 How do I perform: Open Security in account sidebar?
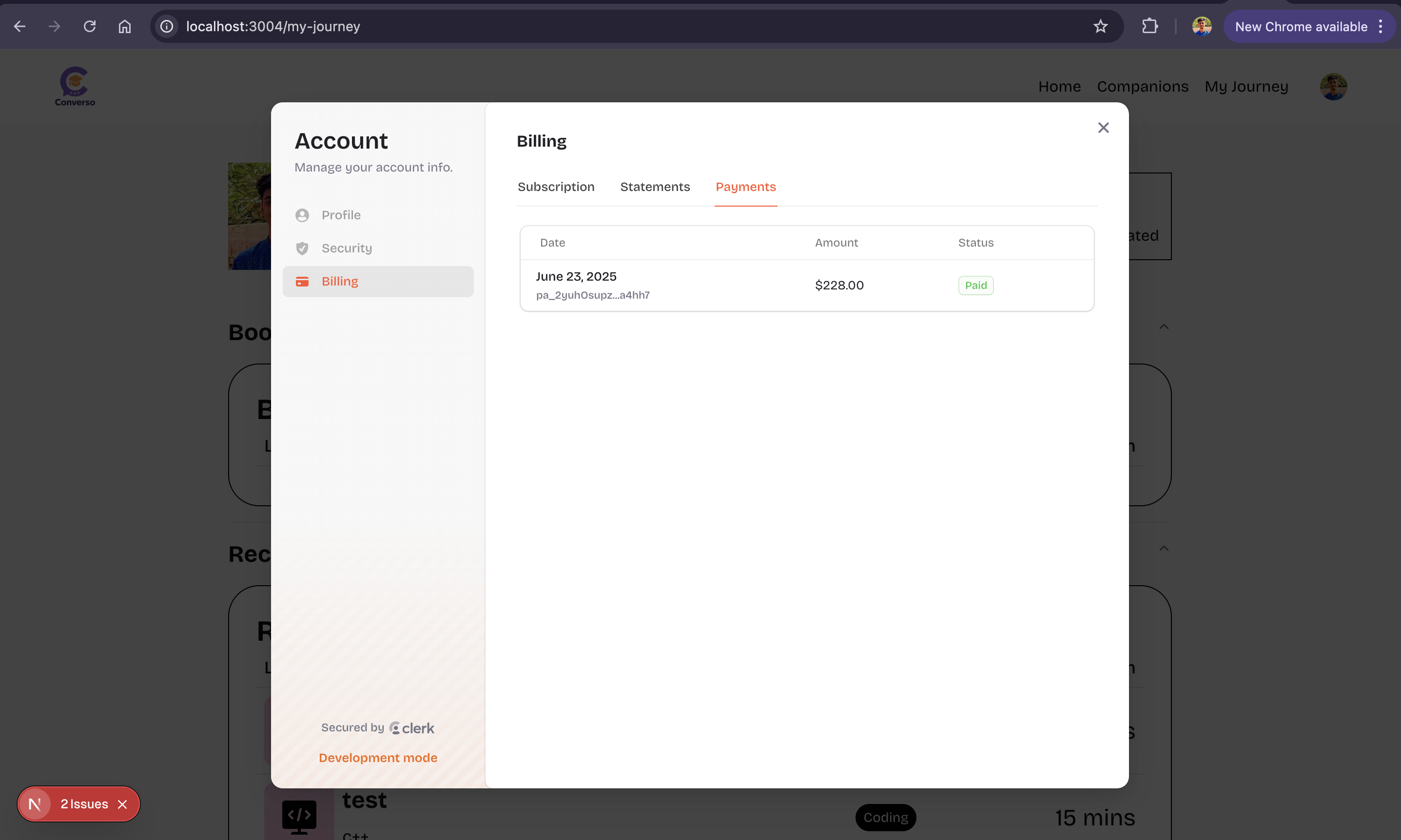tap(347, 248)
